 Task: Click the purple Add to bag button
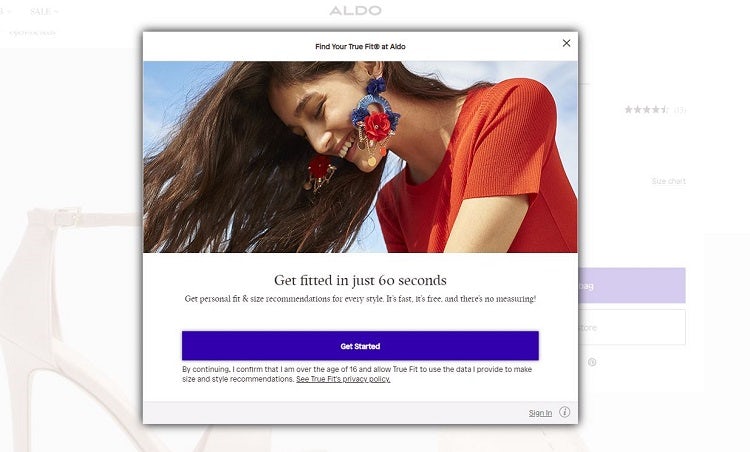click(x=632, y=285)
